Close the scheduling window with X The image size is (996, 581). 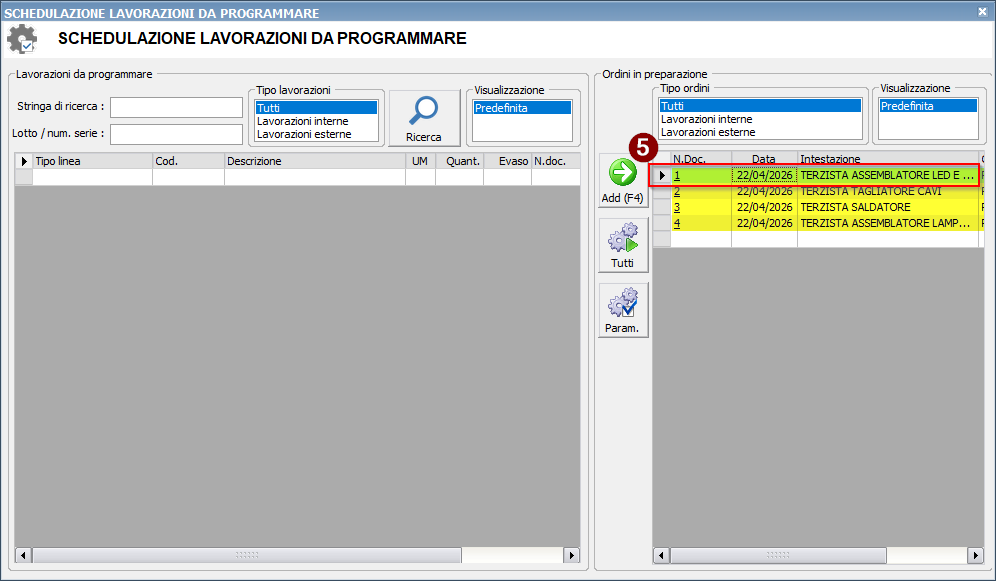pyautogui.click(x=982, y=12)
